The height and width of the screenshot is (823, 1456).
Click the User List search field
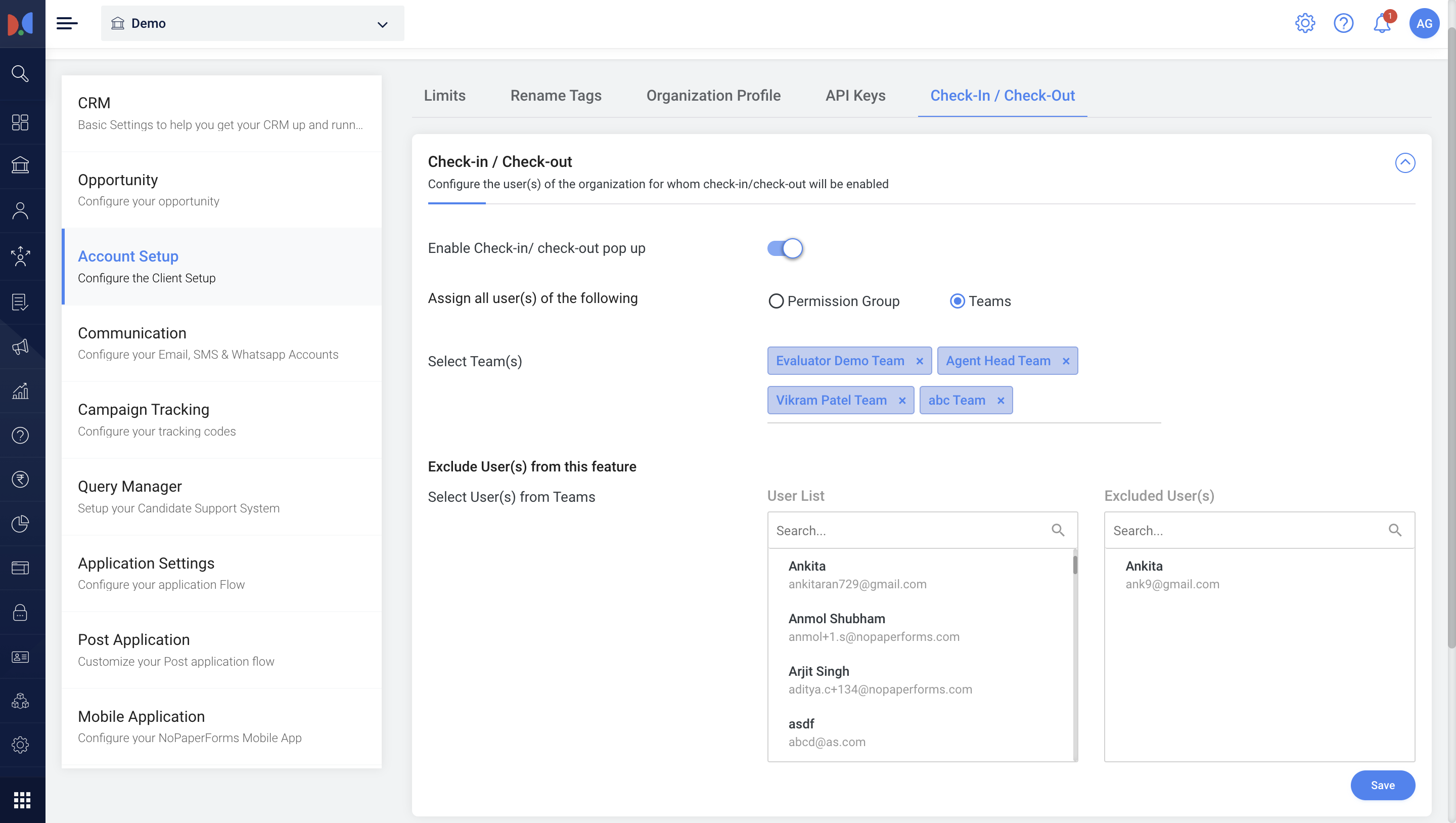(x=923, y=530)
